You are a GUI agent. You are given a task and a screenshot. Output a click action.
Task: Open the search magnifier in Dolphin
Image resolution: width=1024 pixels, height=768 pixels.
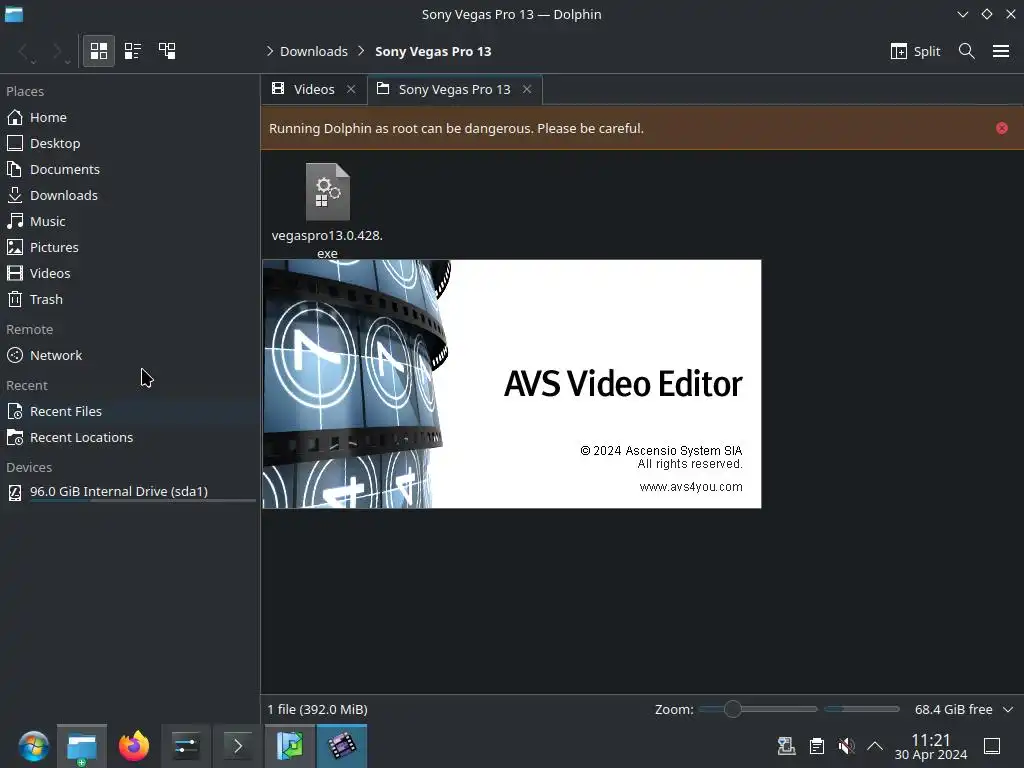click(x=967, y=51)
